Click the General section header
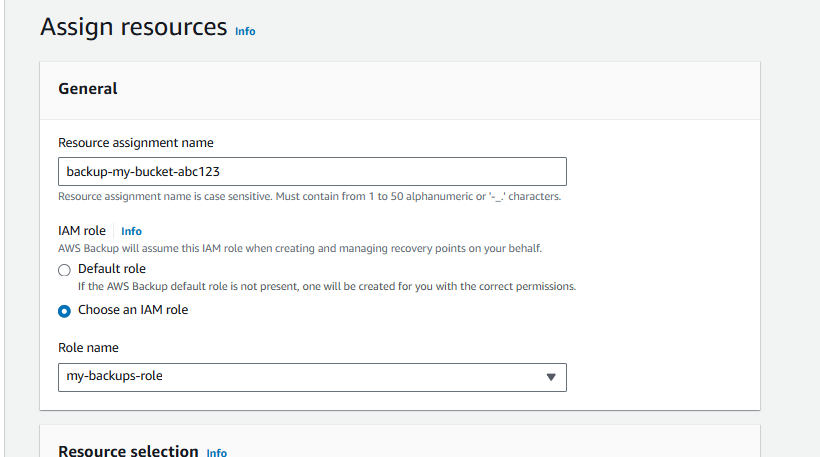The height and width of the screenshot is (457, 820). tap(88, 89)
